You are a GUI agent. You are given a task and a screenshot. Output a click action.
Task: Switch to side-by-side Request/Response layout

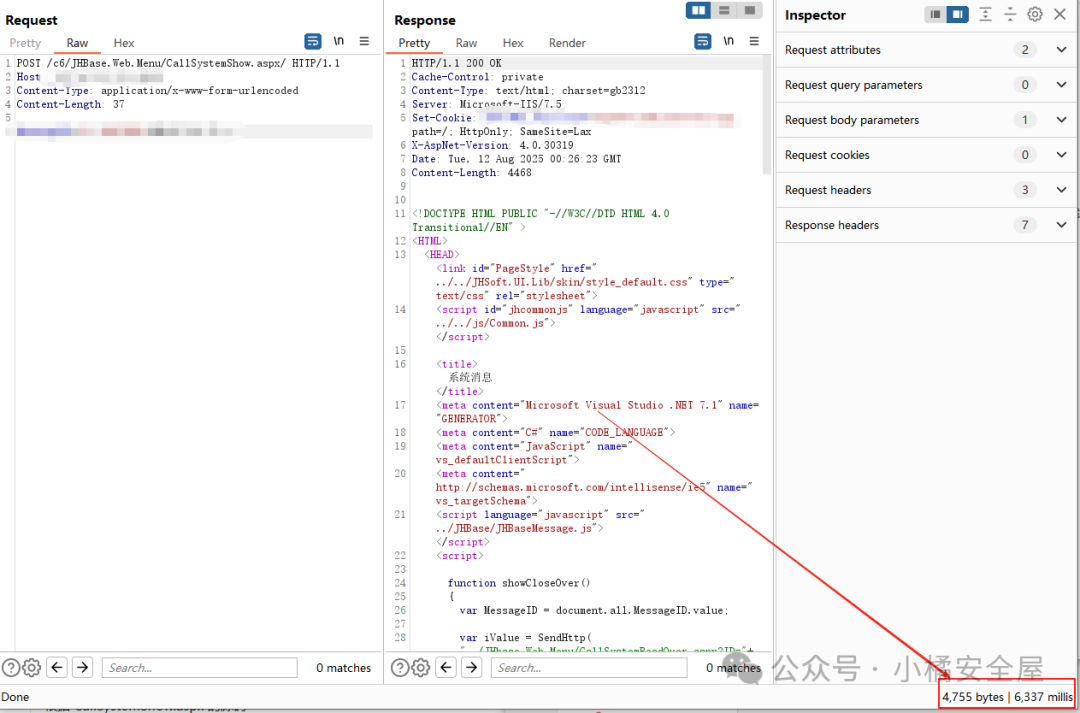click(699, 10)
